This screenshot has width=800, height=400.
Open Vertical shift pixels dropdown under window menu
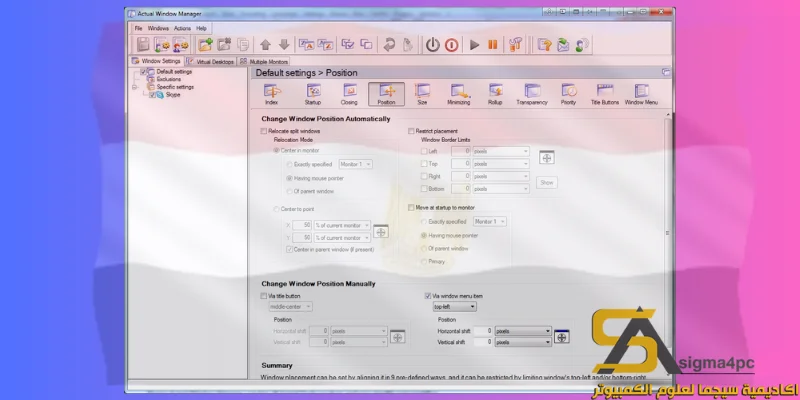pyautogui.click(x=523, y=342)
